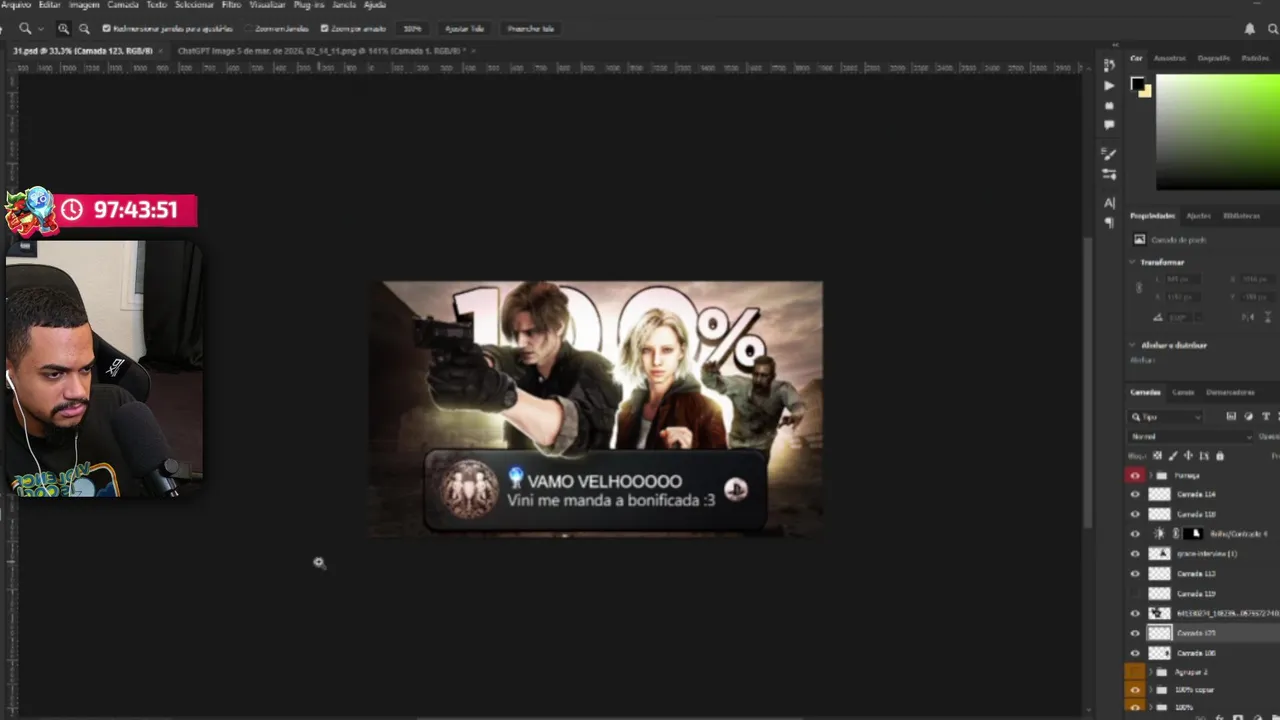Toggle Redimensionar janelas para ajustá-las checkbox
1280x720 pixels.
click(x=107, y=29)
